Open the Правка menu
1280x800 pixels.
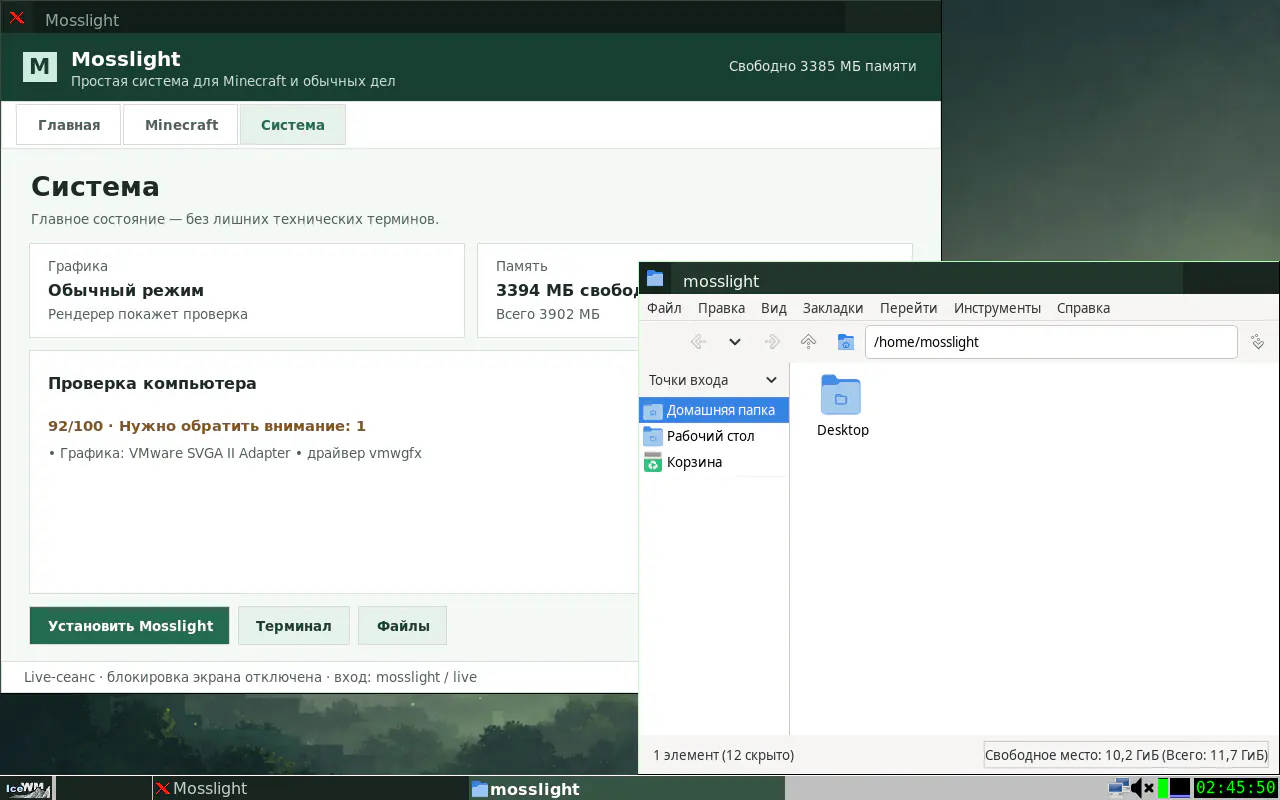(x=721, y=308)
